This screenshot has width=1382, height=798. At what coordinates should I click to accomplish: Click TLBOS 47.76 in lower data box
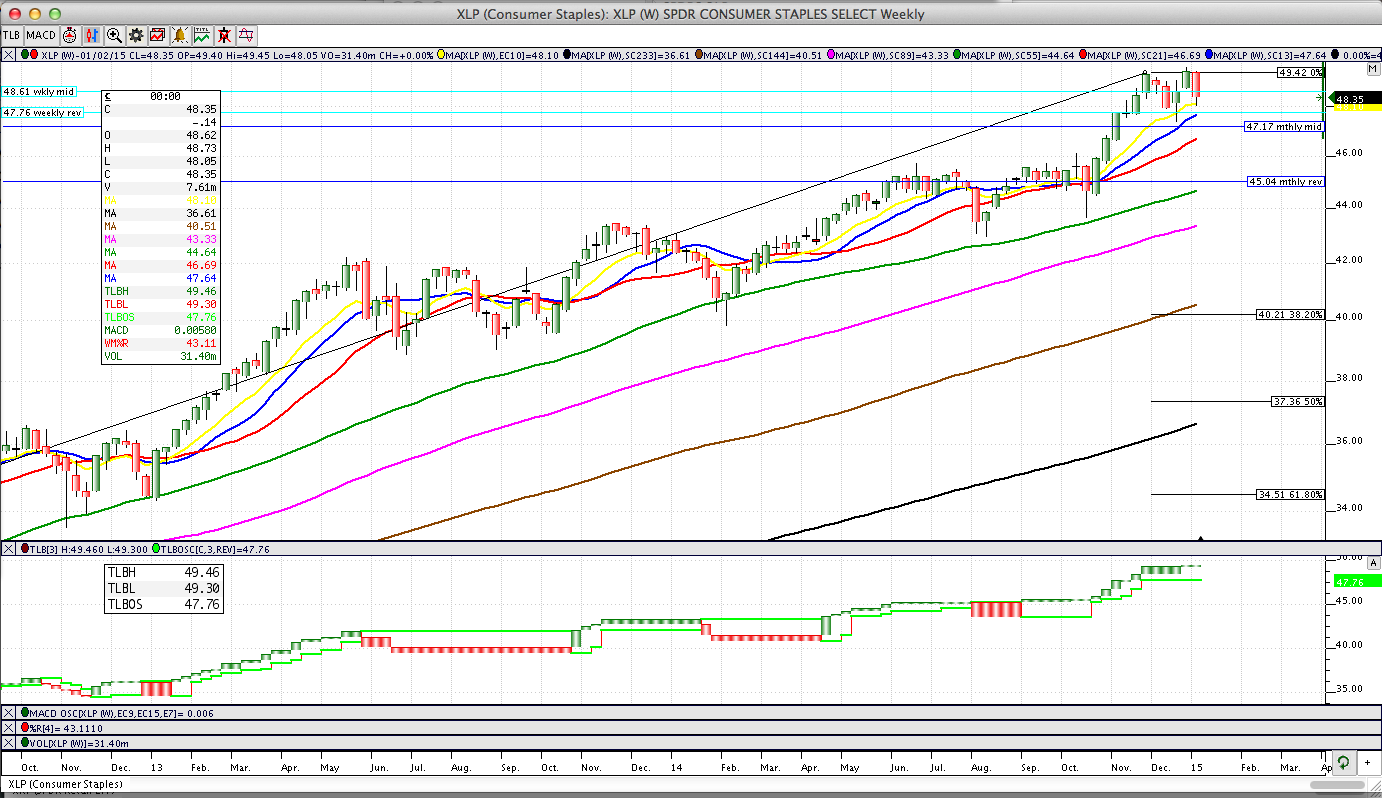[163, 604]
